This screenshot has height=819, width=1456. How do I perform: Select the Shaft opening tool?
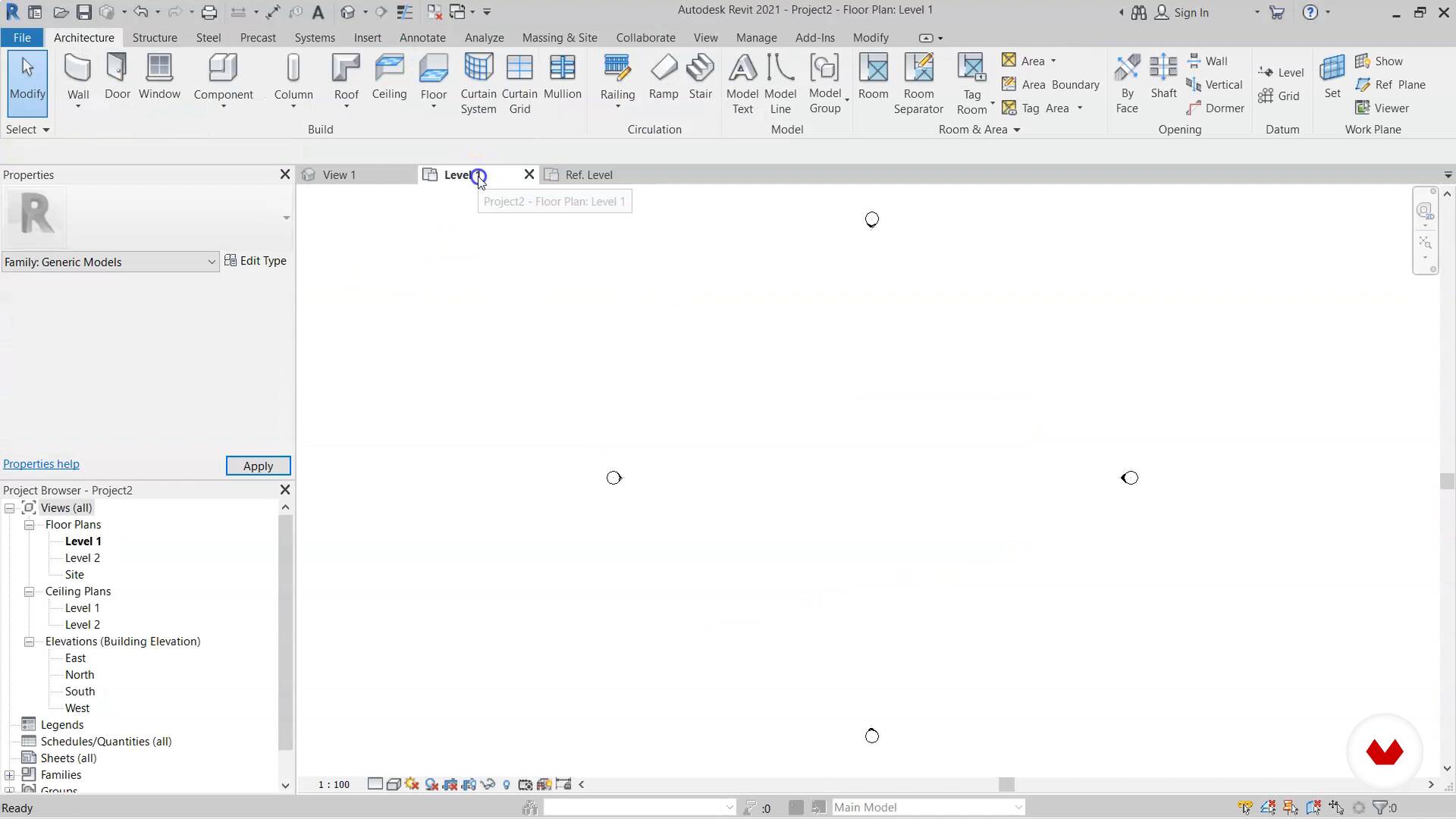(1163, 78)
